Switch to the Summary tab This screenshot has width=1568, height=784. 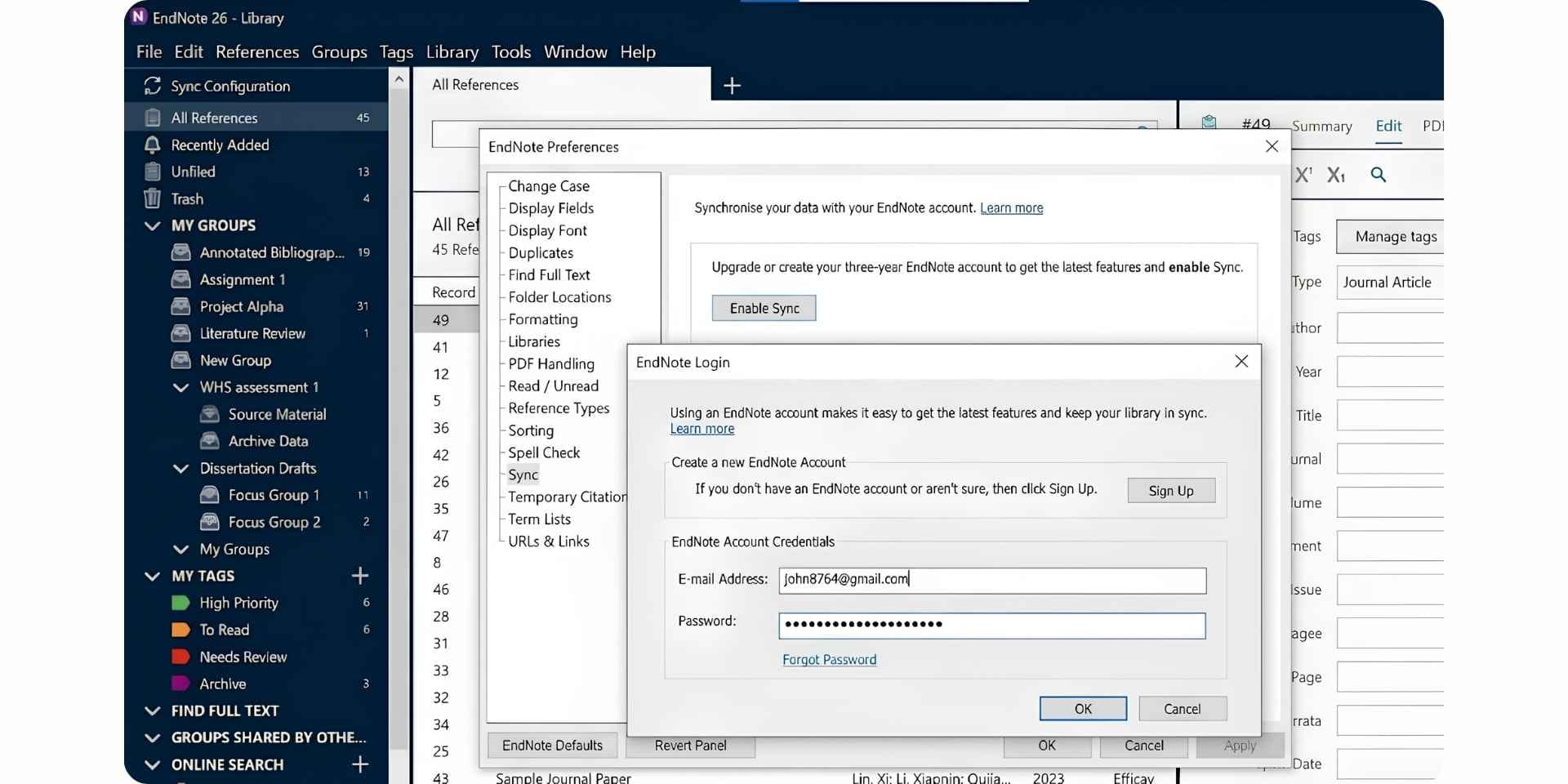click(x=1321, y=126)
